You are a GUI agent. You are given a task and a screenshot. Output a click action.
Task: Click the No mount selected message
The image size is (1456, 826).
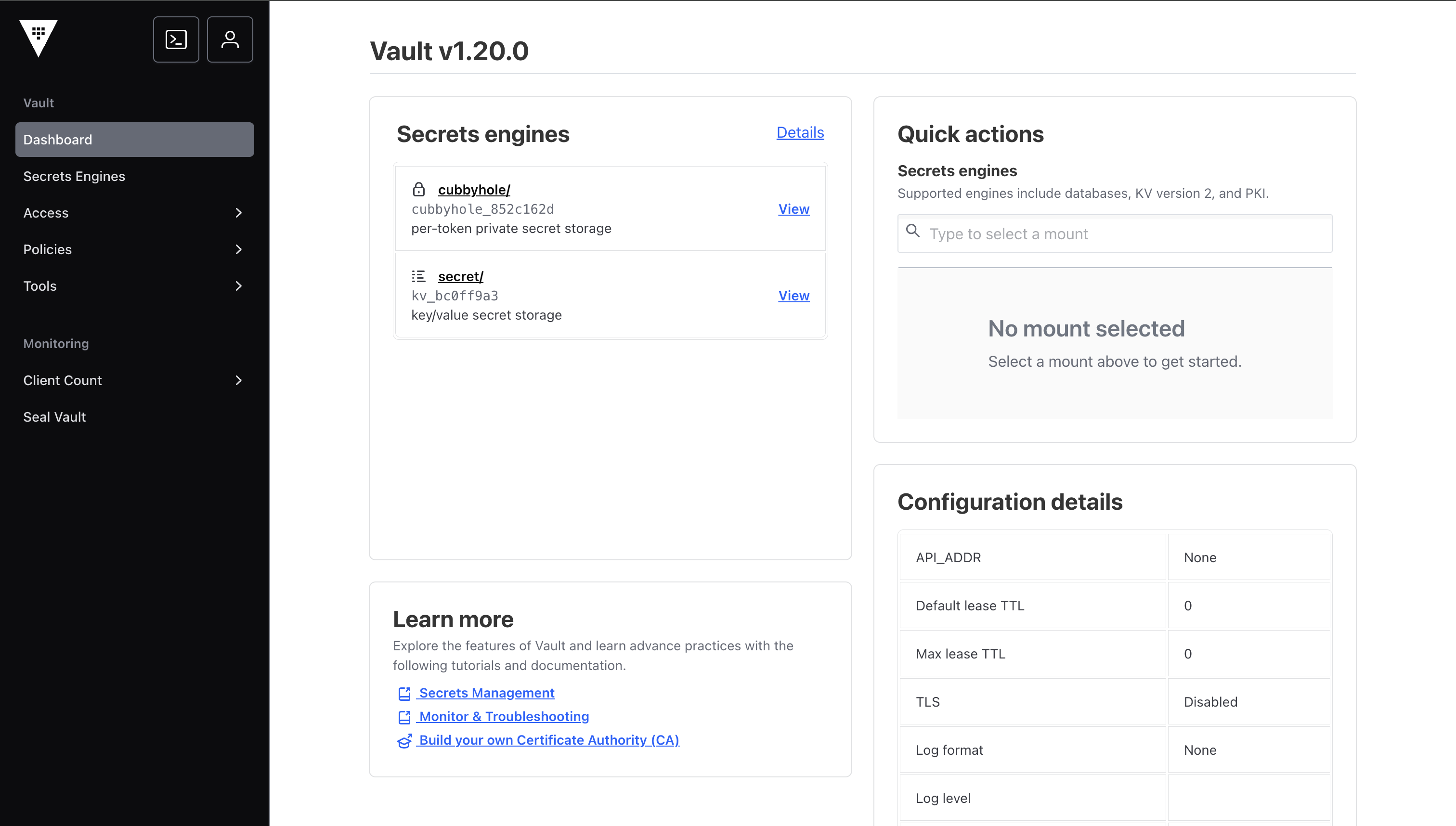[x=1086, y=328]
